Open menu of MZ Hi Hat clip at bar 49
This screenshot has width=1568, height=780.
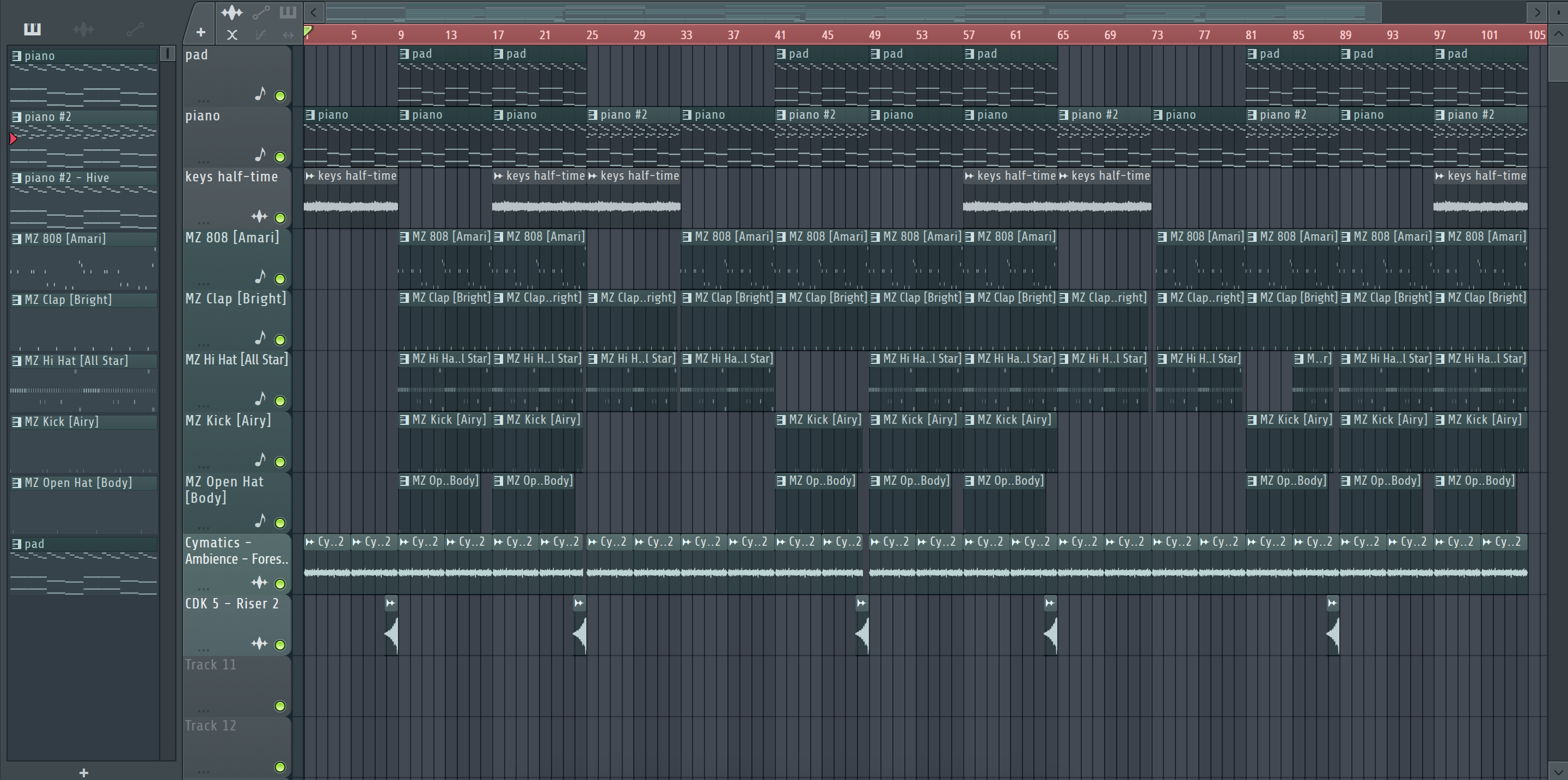pyautogui.click(x=875, y=358)
